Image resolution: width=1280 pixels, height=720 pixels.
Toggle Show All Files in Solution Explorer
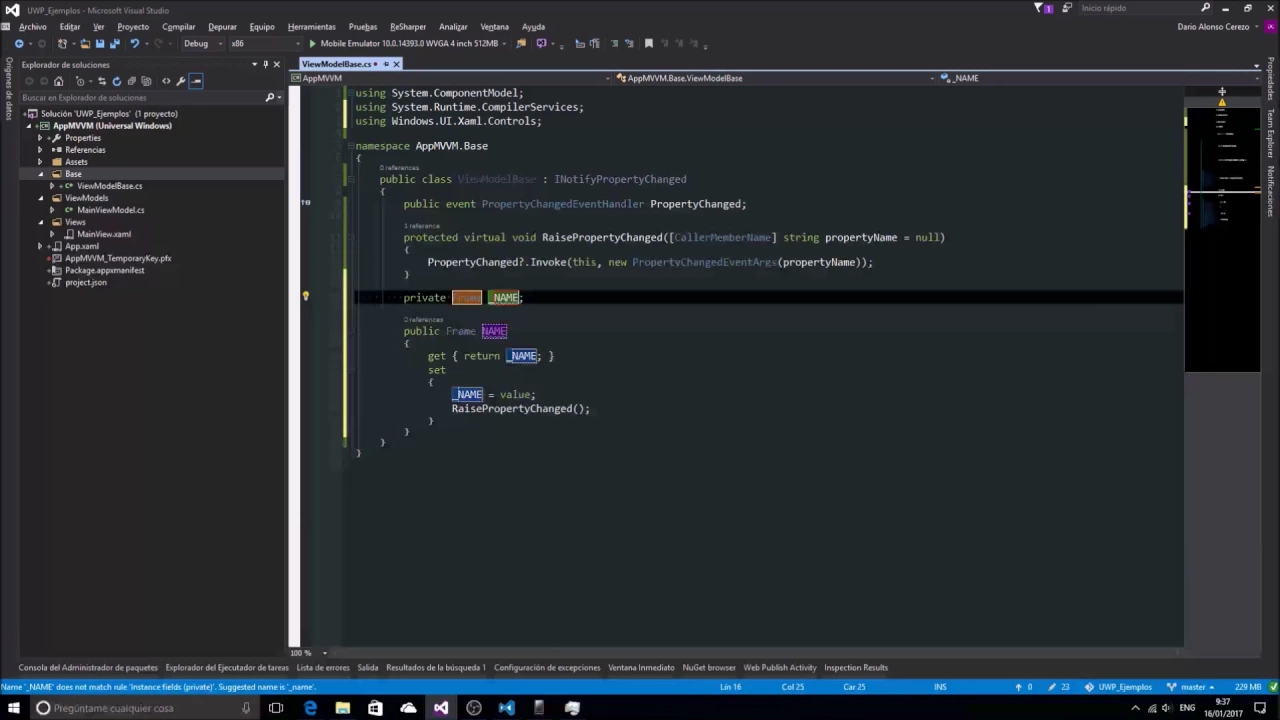pos(146,81)
